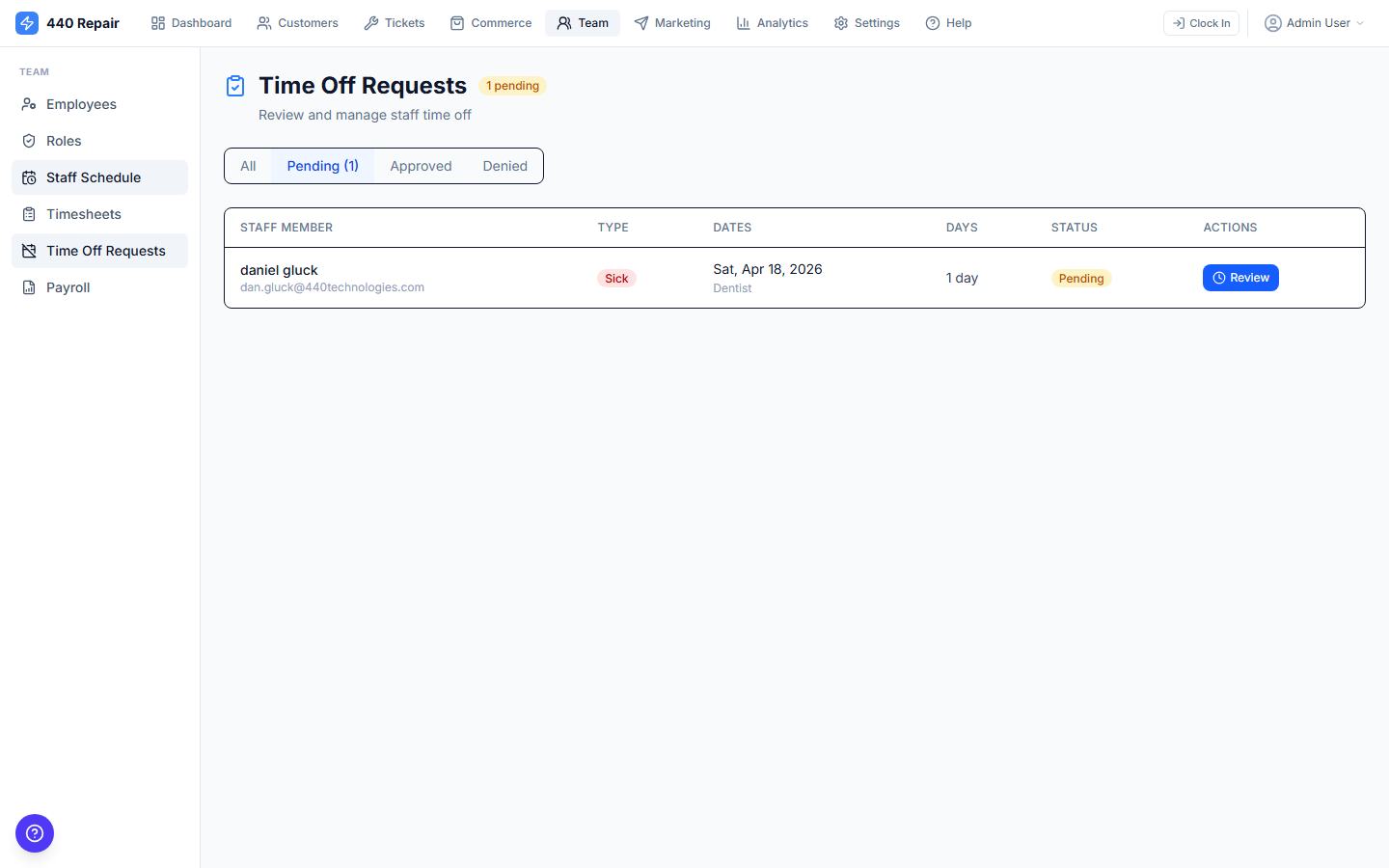Switch to the Approved tab

pos(421,166)
